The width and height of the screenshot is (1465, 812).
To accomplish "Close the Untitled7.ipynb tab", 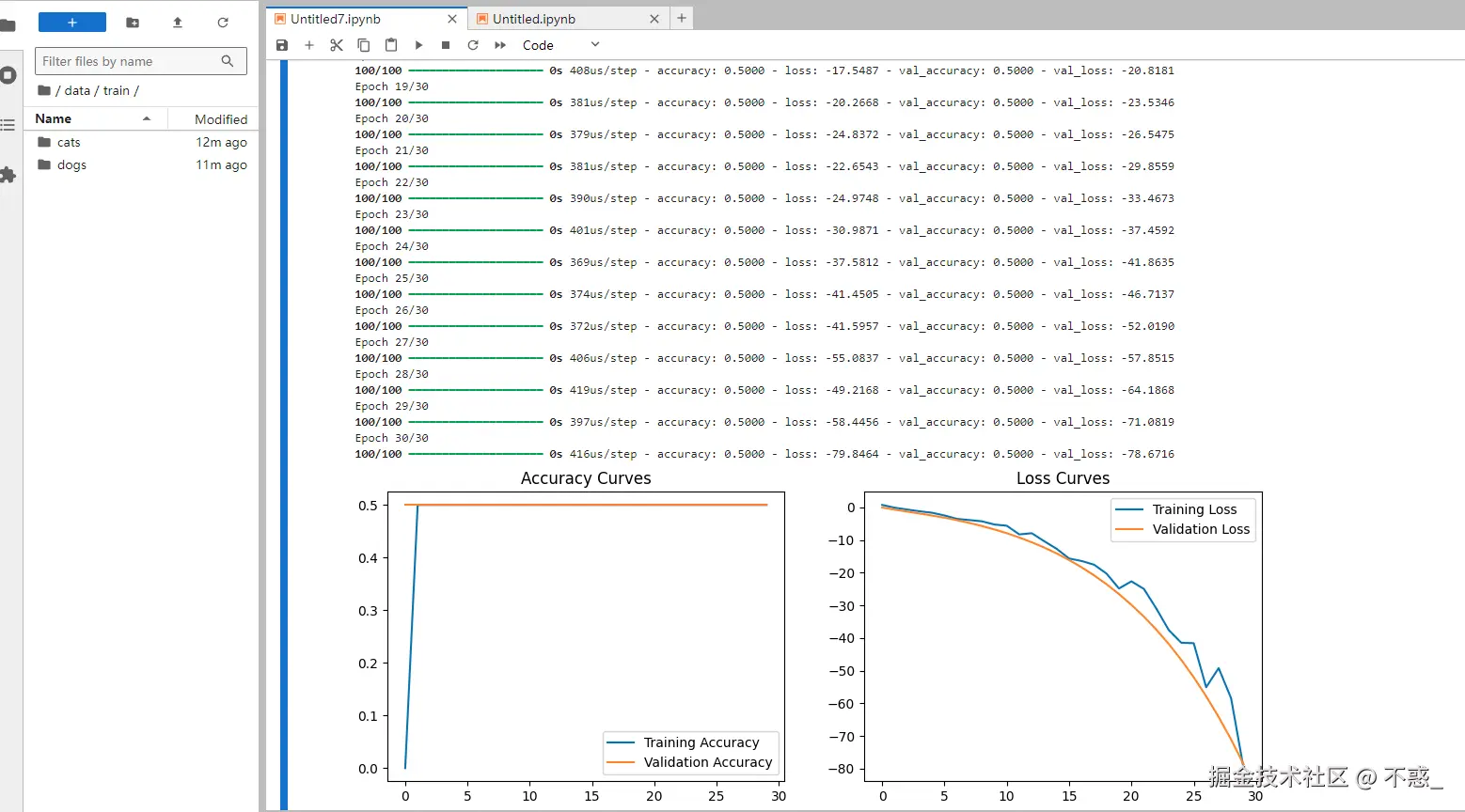I will point(452,19).
